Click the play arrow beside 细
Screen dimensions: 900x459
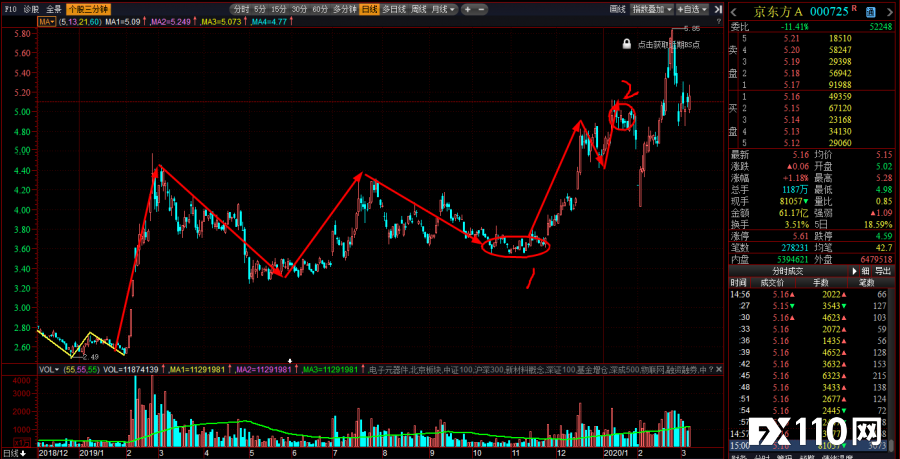click(854, 271)
